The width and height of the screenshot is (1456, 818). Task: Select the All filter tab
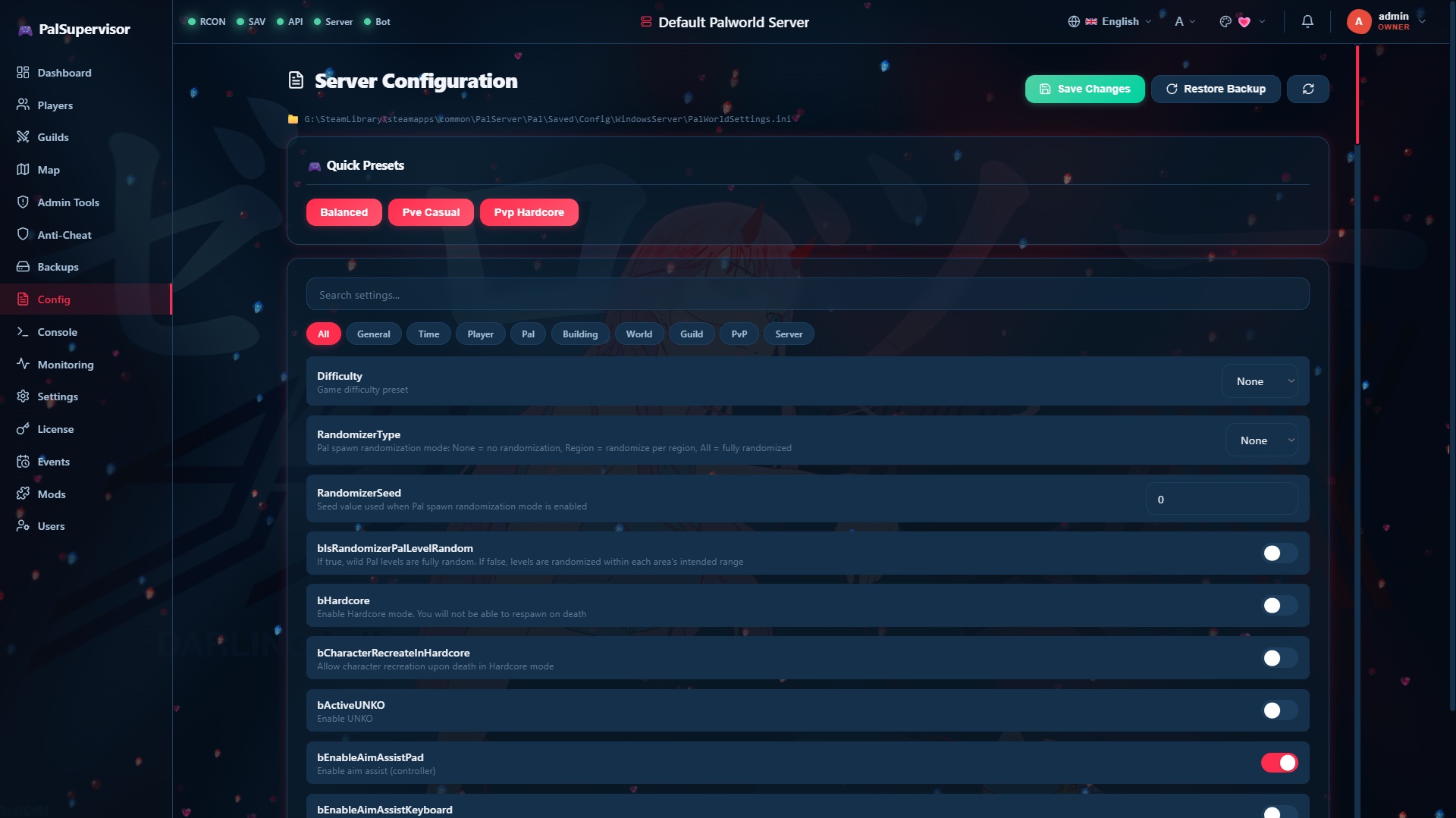point(324,334)
